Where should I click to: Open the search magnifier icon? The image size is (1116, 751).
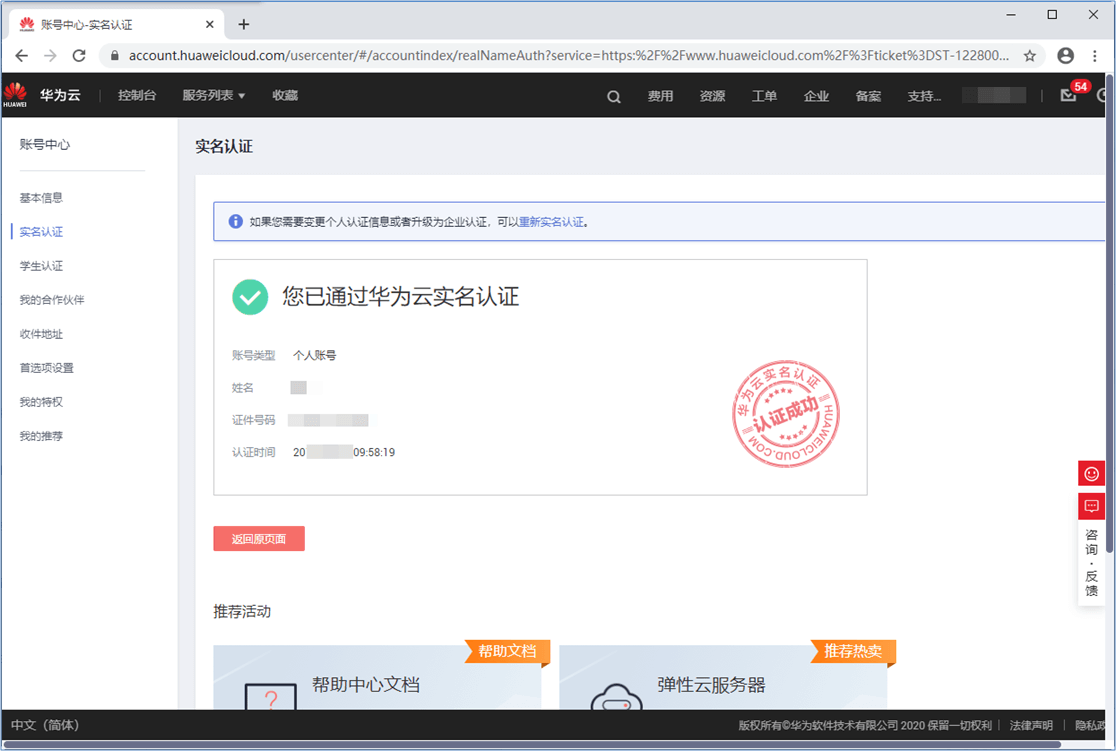pyautogui.click(x=614, y=96)
